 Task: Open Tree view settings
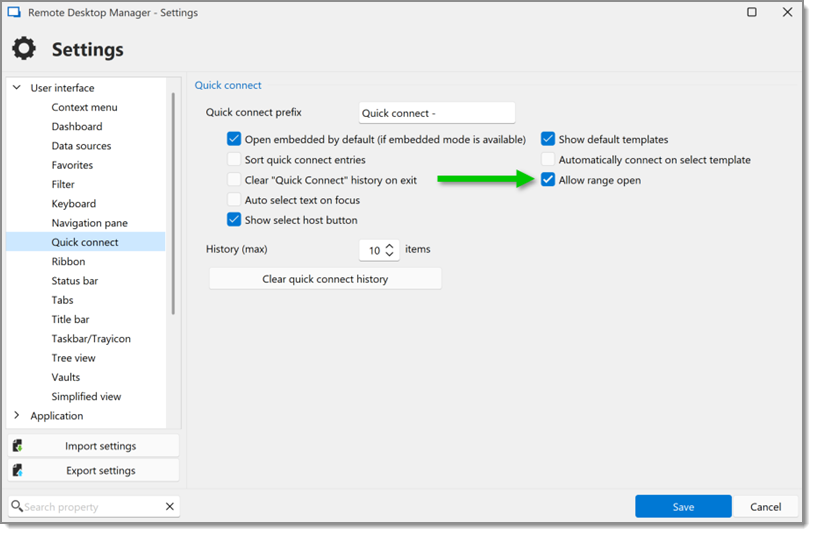coord(73,359)
